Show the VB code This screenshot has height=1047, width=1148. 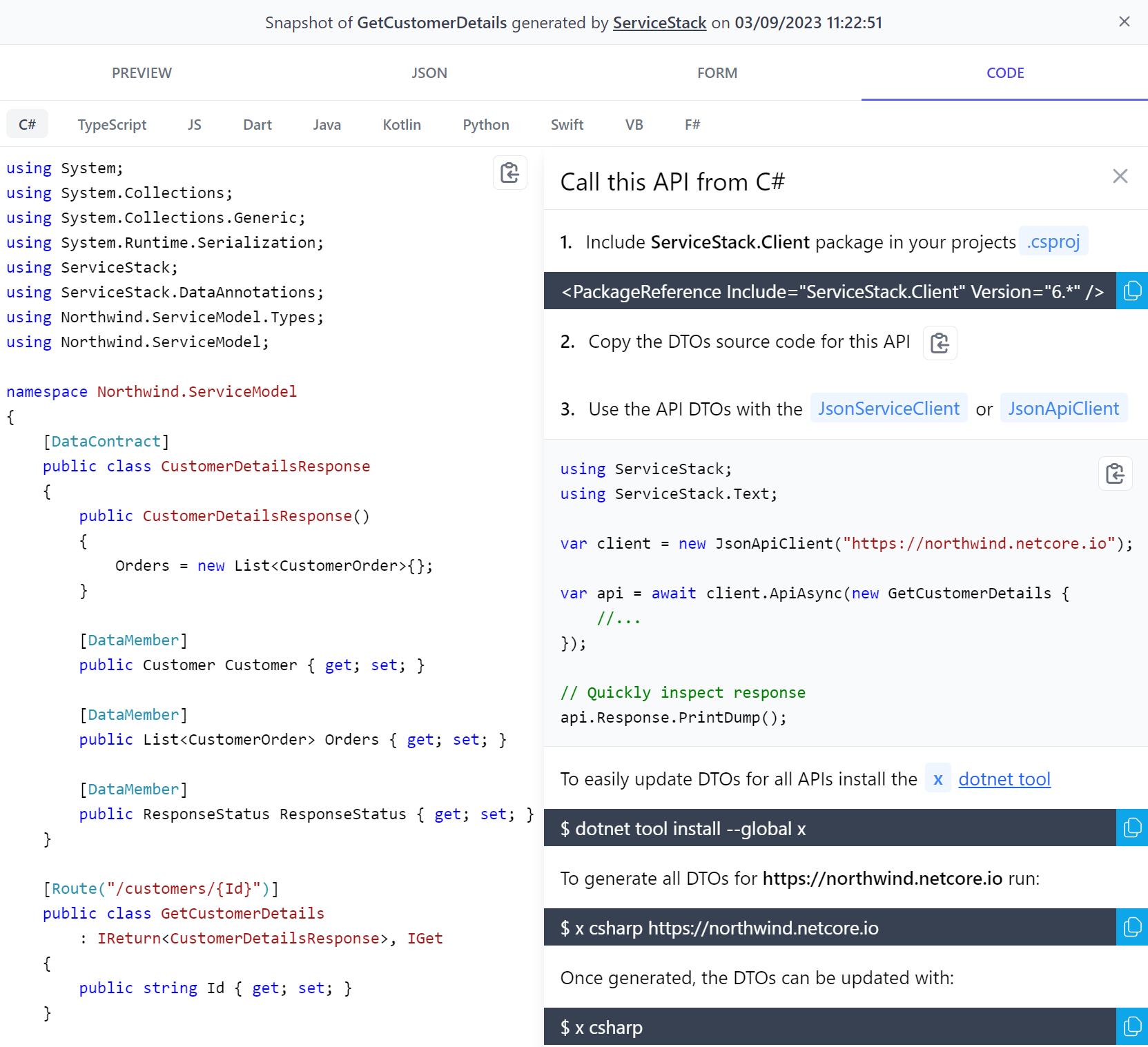(634, 124)
